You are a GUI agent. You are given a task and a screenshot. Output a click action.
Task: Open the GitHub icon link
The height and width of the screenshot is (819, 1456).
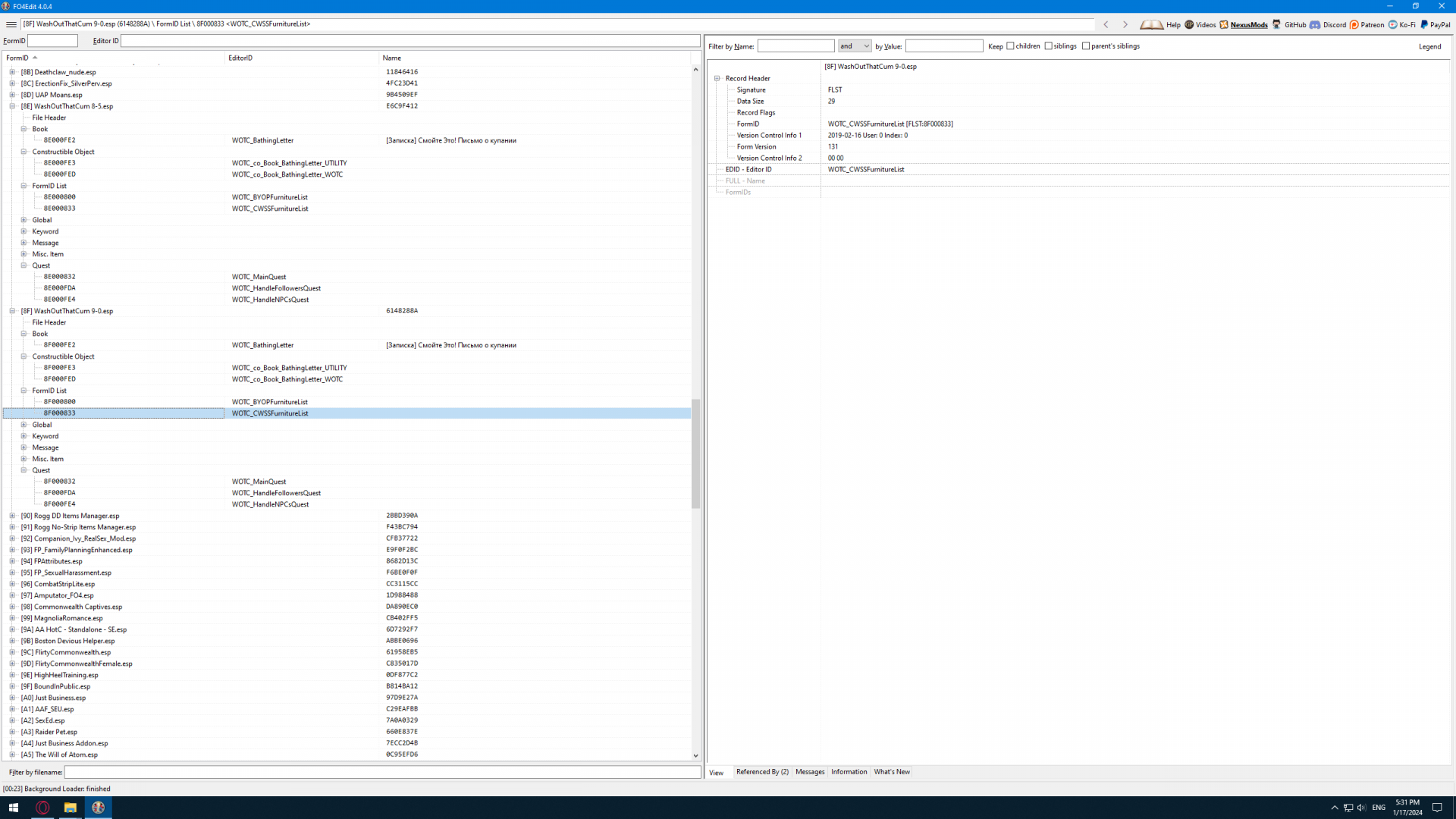(1277, 24)
